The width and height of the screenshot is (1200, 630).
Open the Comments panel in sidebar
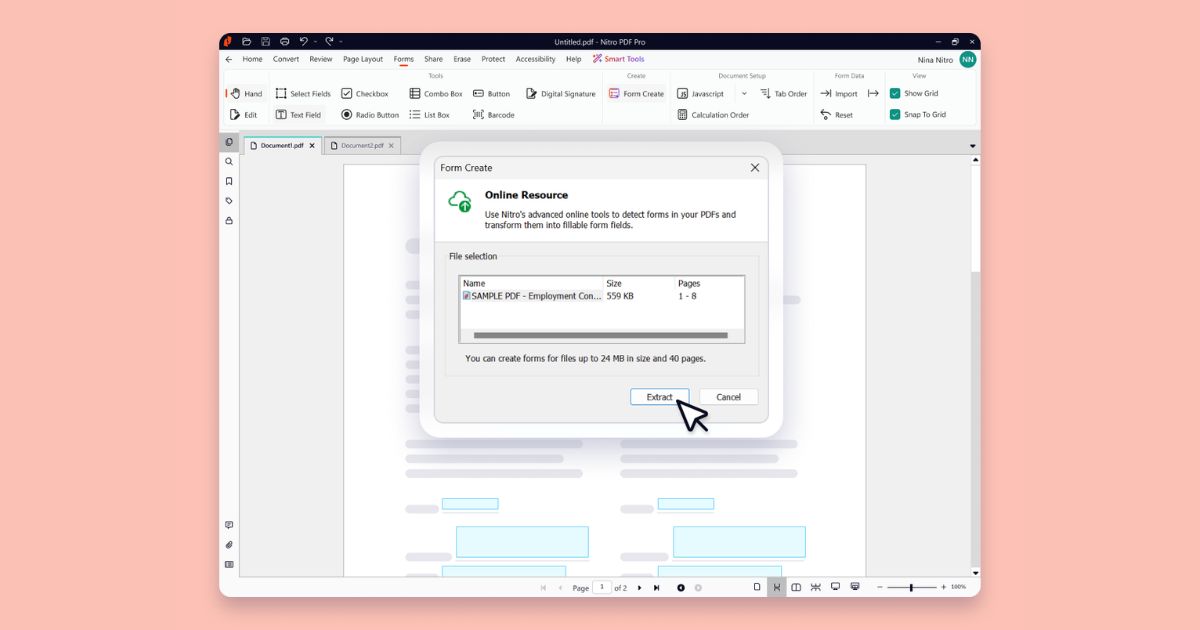[x=229, y=525]
